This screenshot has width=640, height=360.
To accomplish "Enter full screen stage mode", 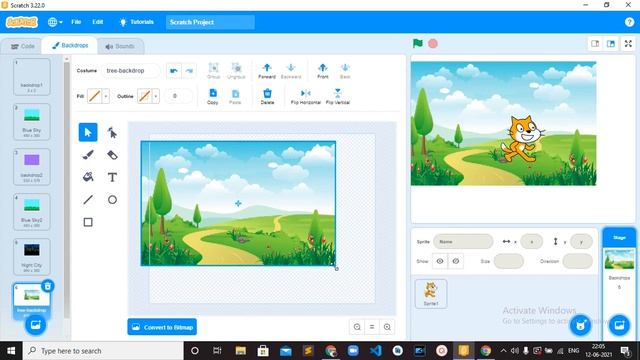I will 628,44.
